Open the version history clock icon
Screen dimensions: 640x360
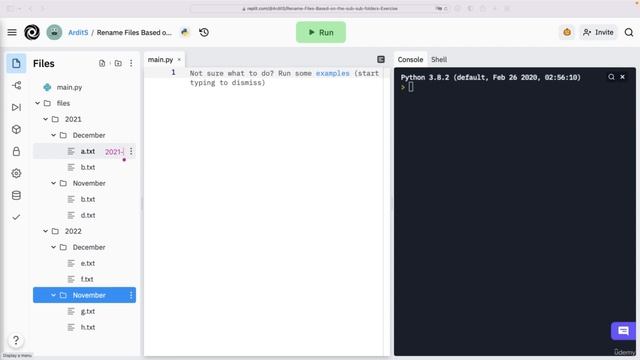(x=204, y=32)
